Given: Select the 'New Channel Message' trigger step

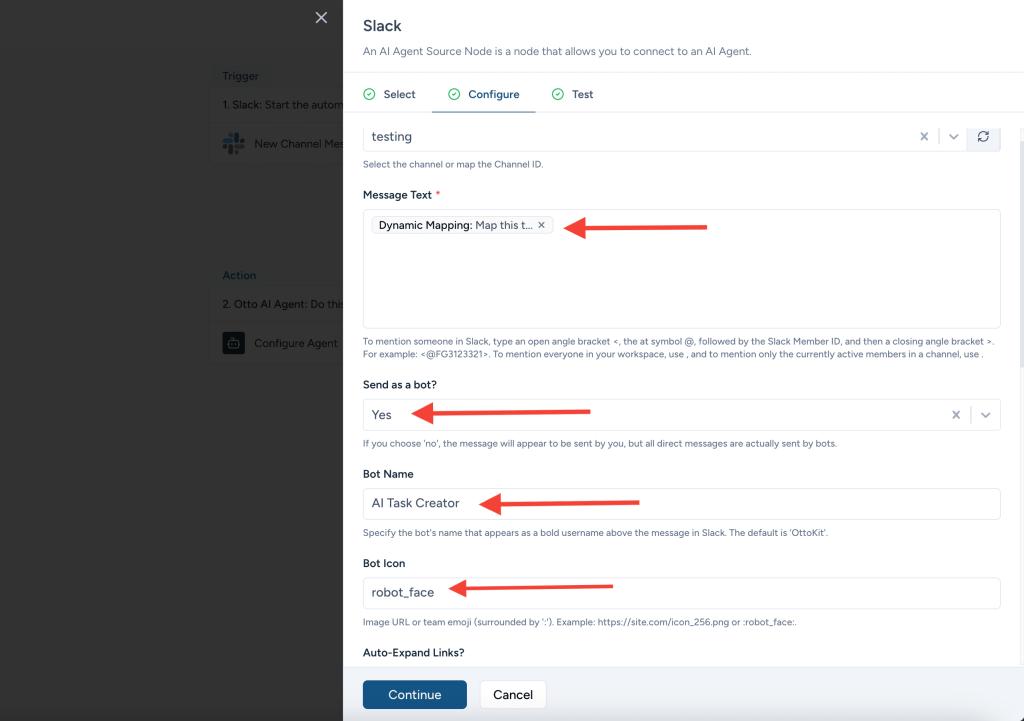Looking at the screenshot, I should coord(277,144).
